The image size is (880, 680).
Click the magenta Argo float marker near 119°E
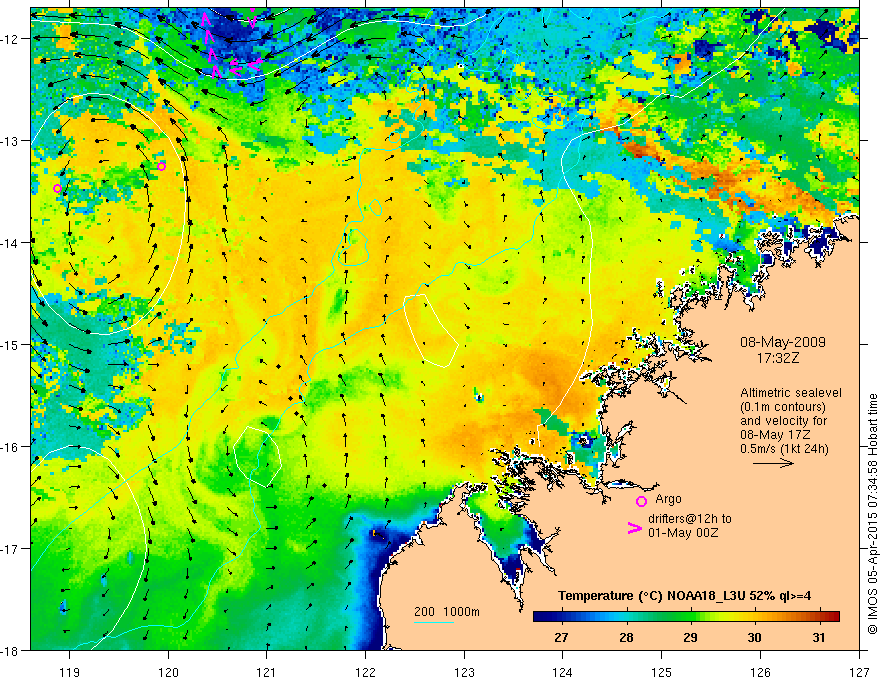tap(57, 188)
